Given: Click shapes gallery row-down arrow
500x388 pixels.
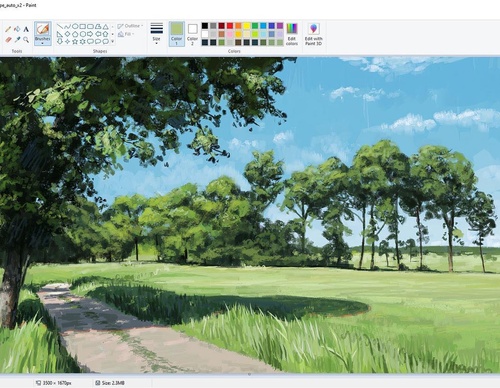Looking at the screenshot, I should pyautogui.click(x=112, y=34).
